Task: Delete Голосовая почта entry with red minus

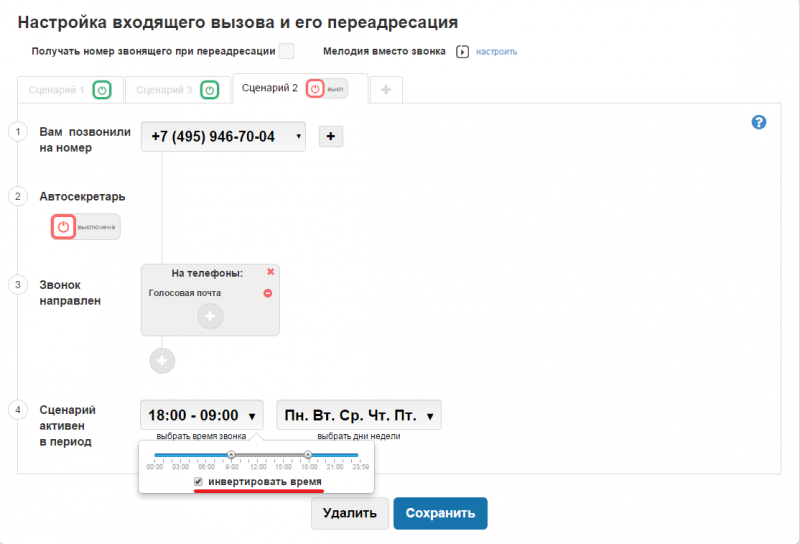Action: (x=268, y=293)
